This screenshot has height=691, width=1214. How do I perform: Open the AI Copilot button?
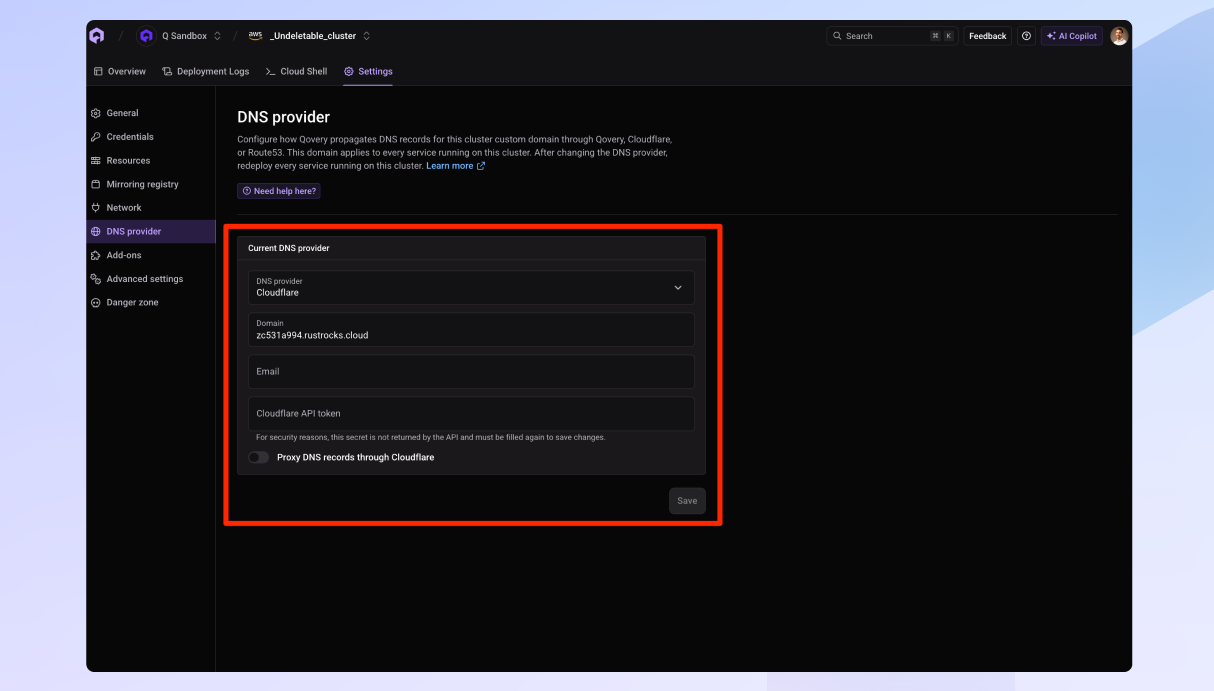pos(1072,36)
